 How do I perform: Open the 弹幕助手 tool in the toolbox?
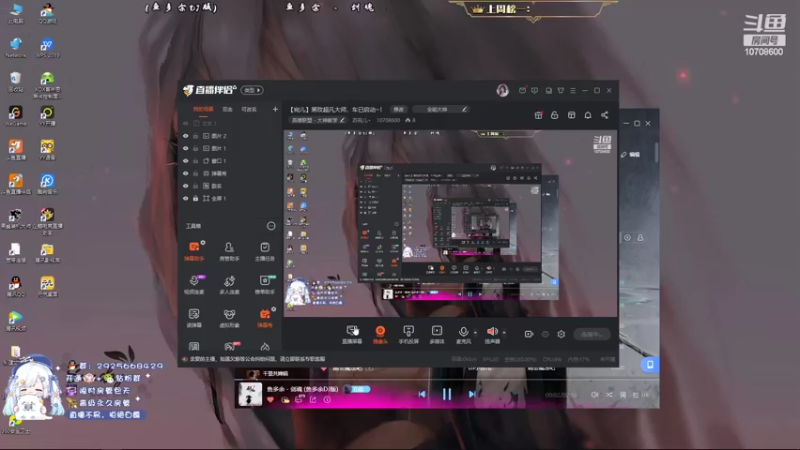[194, 251]
